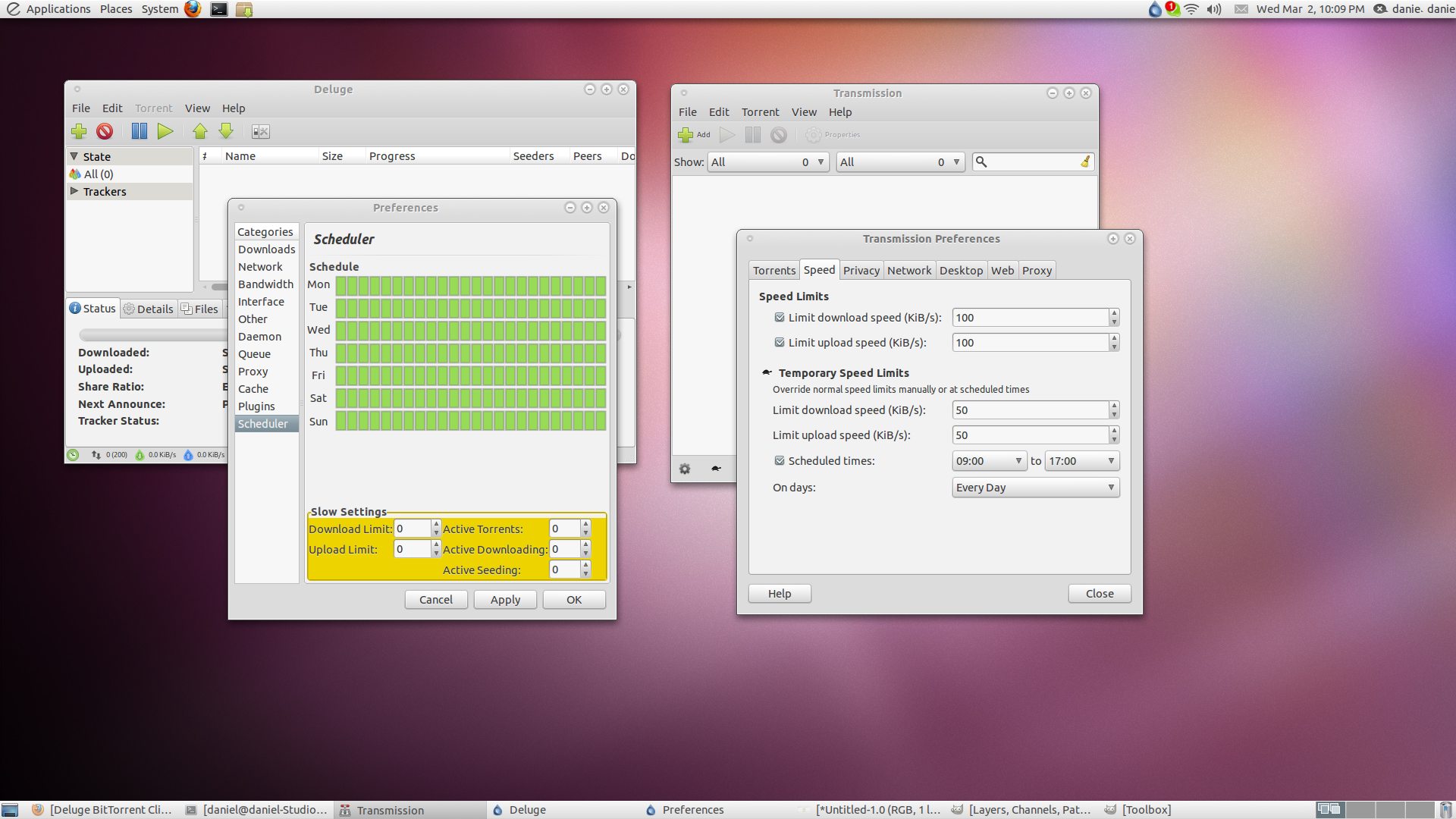Click Deluge Queue Down arrow icon

(x=226, y=131)
